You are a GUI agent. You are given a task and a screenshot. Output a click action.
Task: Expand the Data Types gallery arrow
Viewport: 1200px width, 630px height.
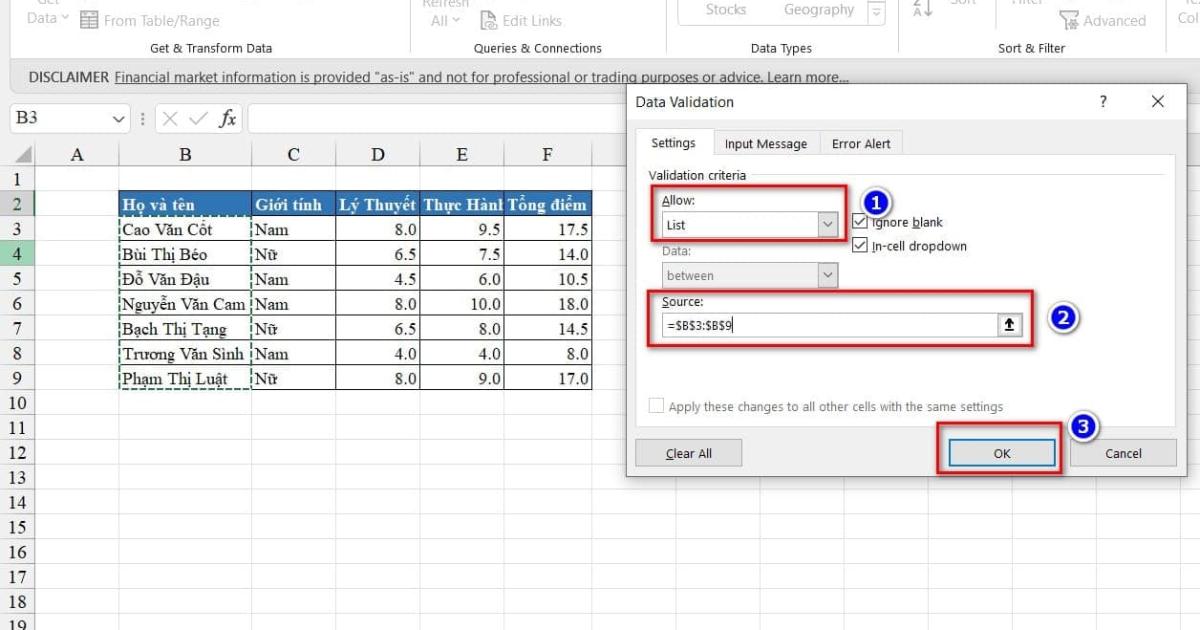click(876, 12)
